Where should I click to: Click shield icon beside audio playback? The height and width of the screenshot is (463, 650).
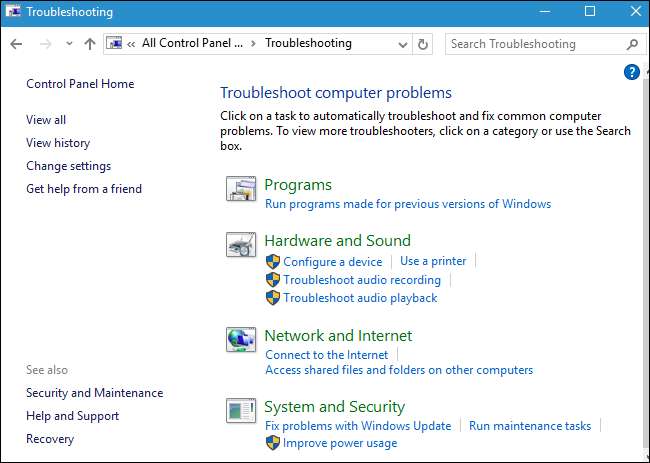273,298
